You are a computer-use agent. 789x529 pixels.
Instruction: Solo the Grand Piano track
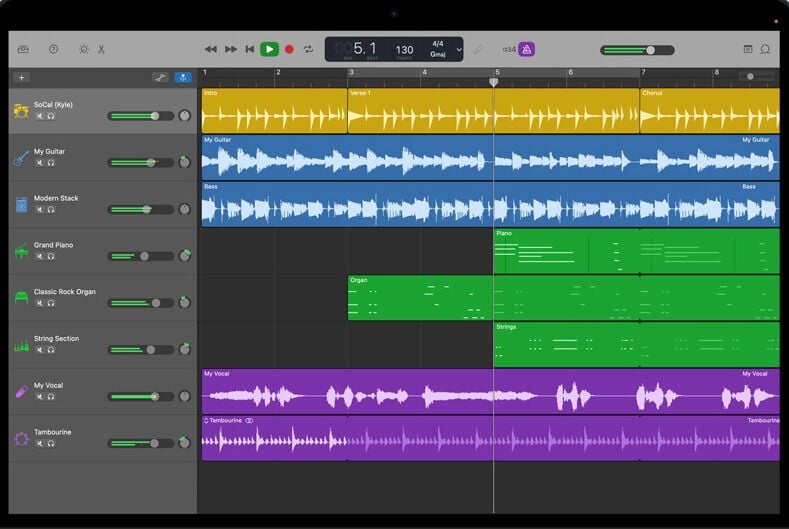(x=51, y=257)
